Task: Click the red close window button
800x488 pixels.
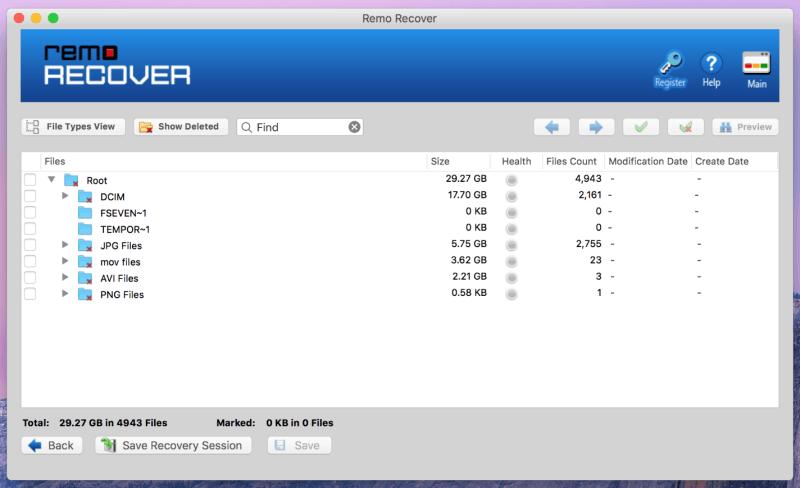Action: click(x=19, y=18)
